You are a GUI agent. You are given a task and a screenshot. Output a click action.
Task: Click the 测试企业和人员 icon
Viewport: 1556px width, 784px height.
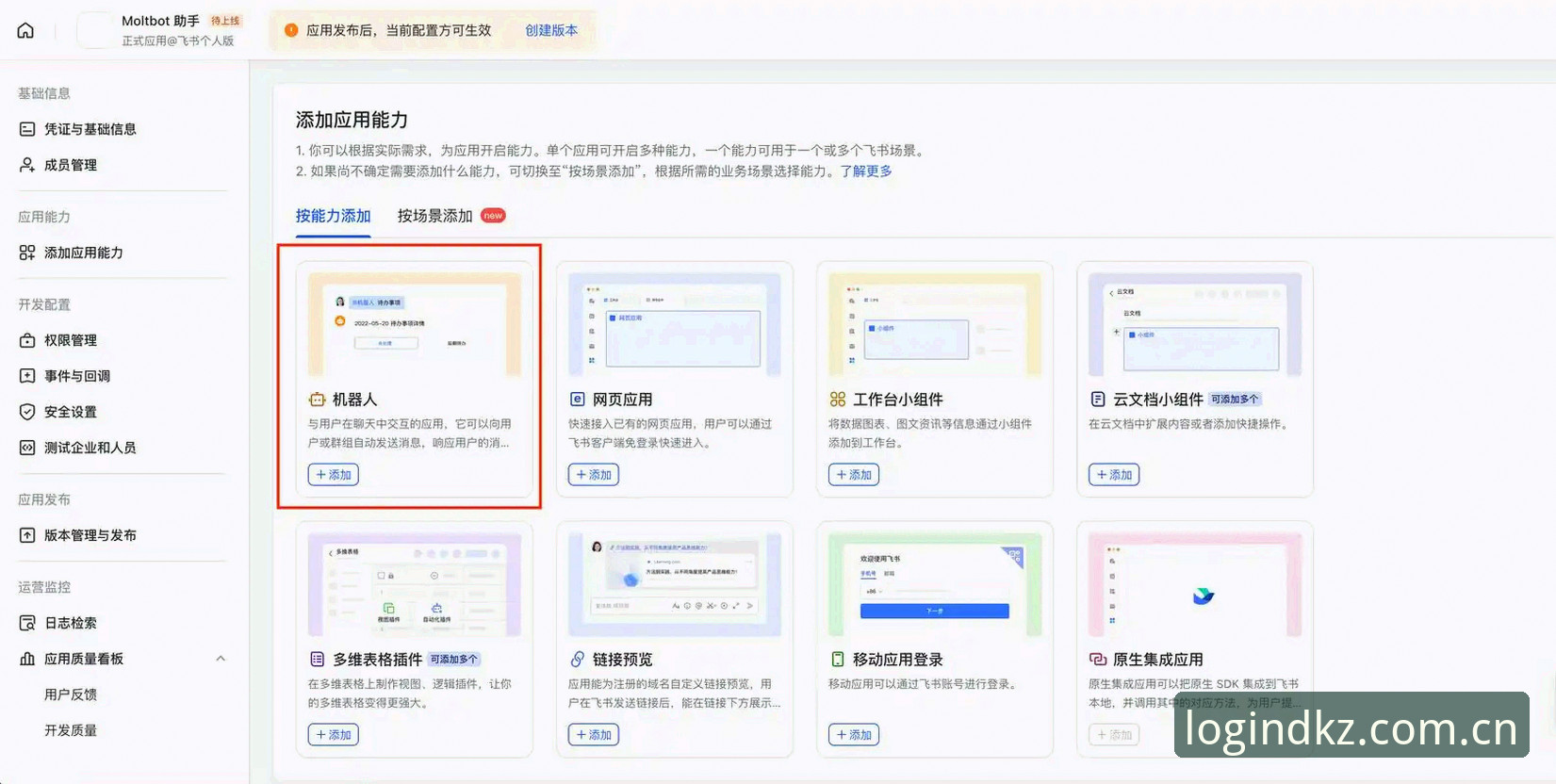coord(27,448)
